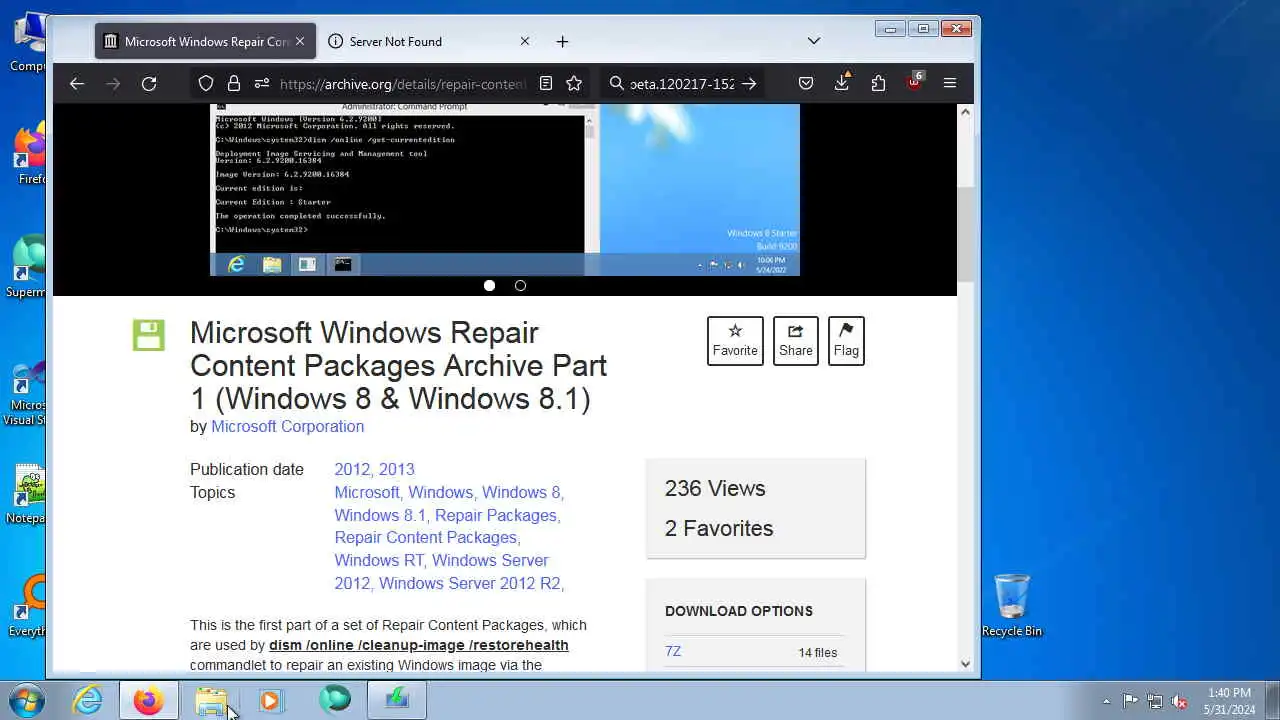The width and height of the screenshot is (1280, 720).
Task: List all tabs dropdown arrow
Action: coord(814,41)
